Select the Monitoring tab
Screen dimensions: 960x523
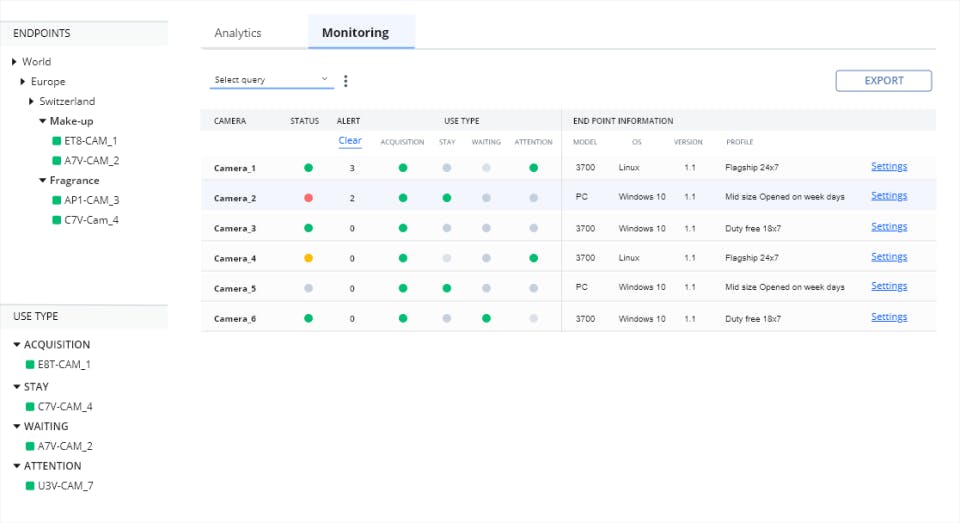pos(355,33)
